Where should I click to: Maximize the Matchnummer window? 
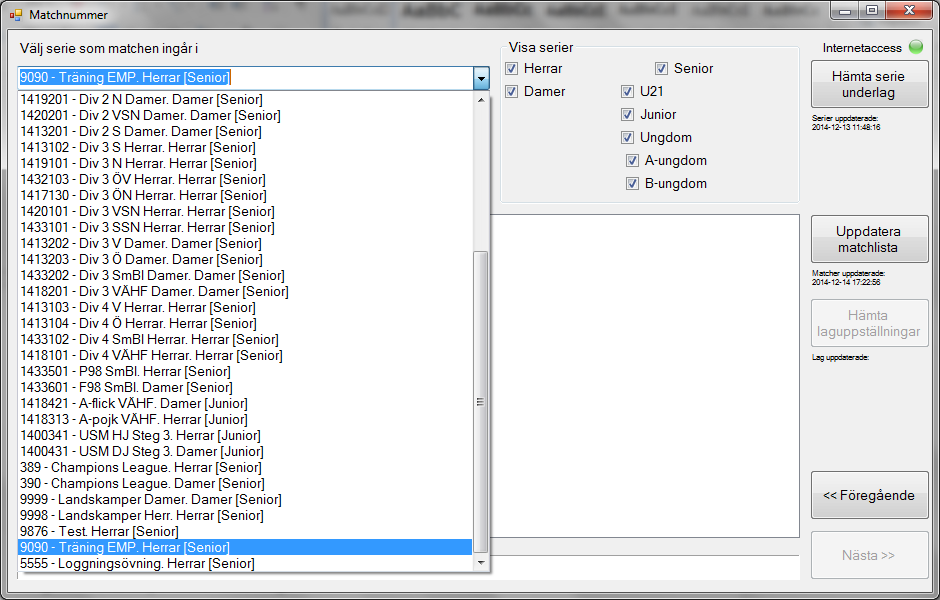[872, 11]
